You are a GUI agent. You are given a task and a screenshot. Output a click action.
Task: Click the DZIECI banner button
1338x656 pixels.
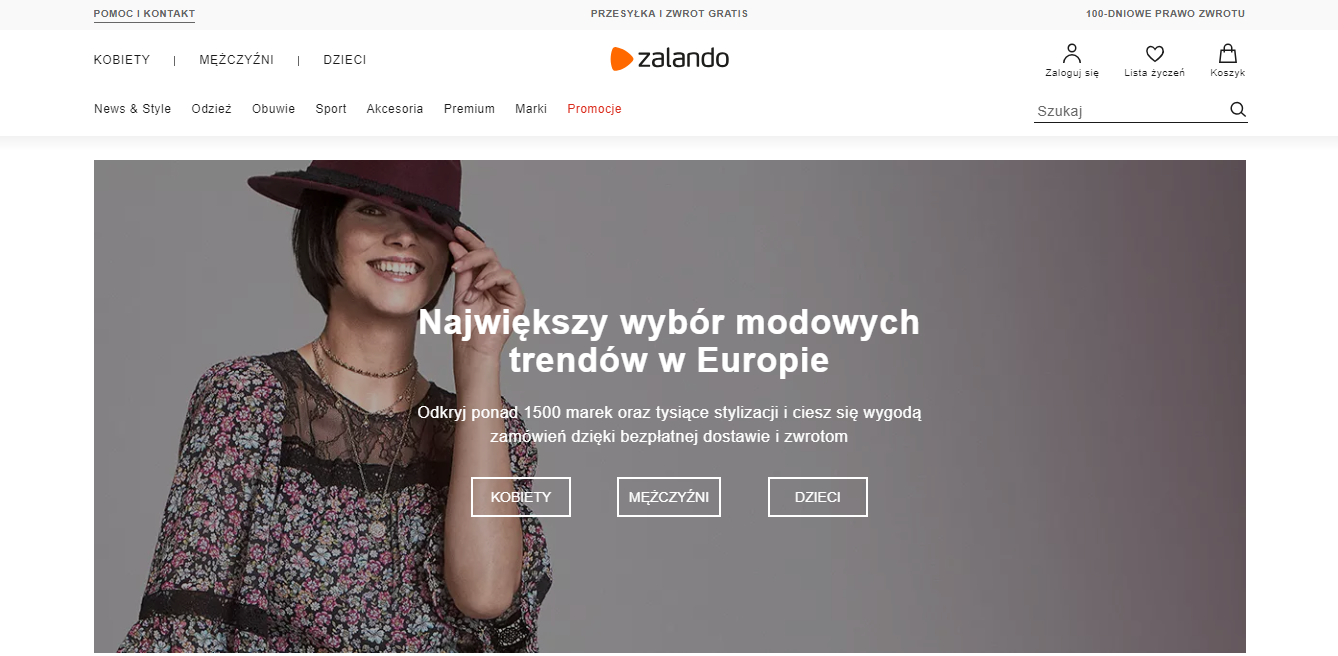point(818,497)
